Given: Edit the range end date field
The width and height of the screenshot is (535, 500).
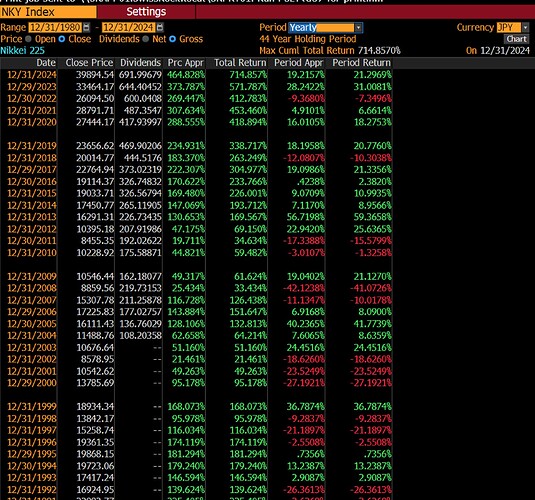Looking at the screenshot, I should tap(129, 27).
